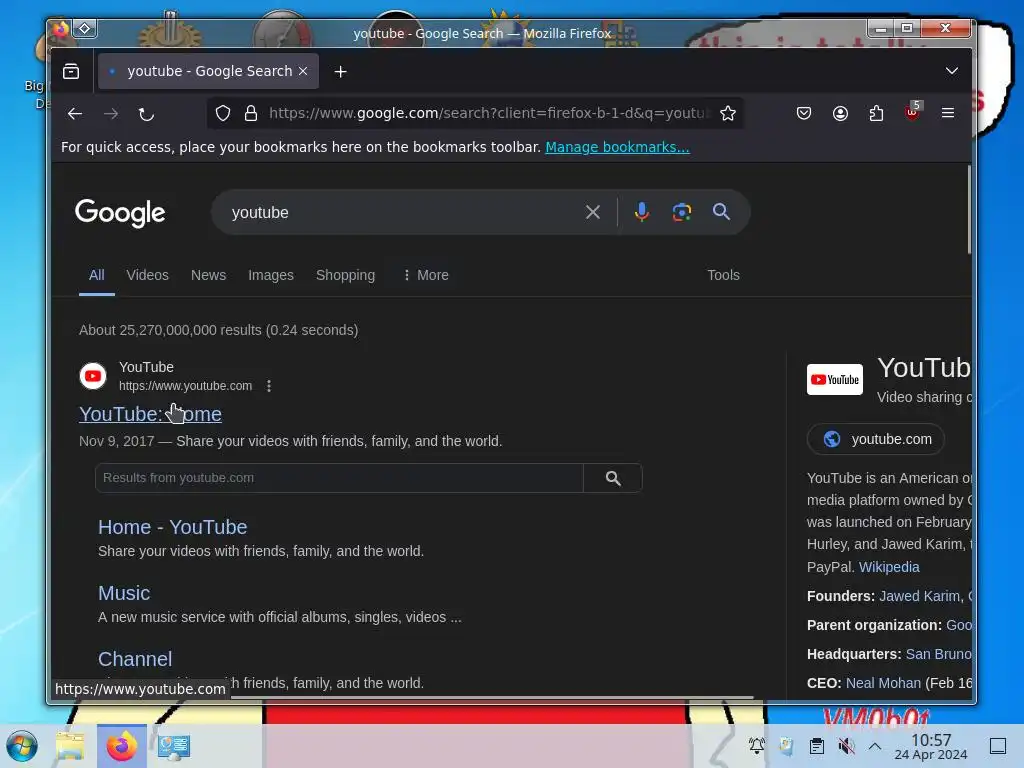Image resolution: width=1024 pixels, height=768 pixels.
Task: Bookmark this page with star icon
Action: [728, 114]
